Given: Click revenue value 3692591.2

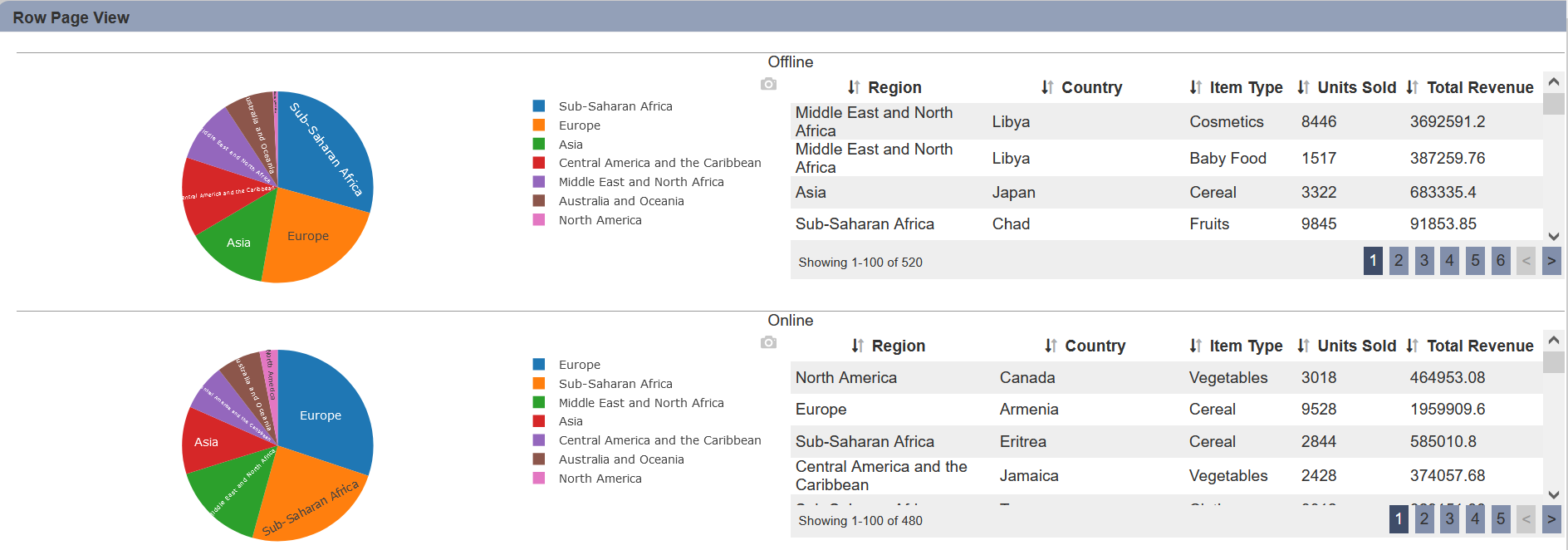Looking at the screenshot, I should point(1448,122).
